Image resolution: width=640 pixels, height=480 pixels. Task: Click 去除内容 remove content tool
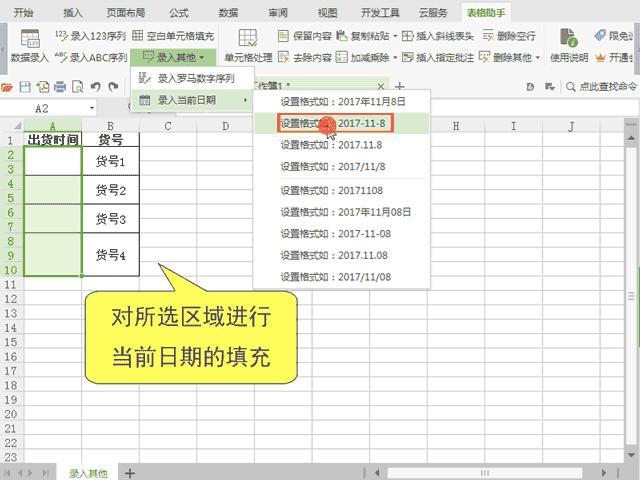pyautogui.click(x=304, y=58)
